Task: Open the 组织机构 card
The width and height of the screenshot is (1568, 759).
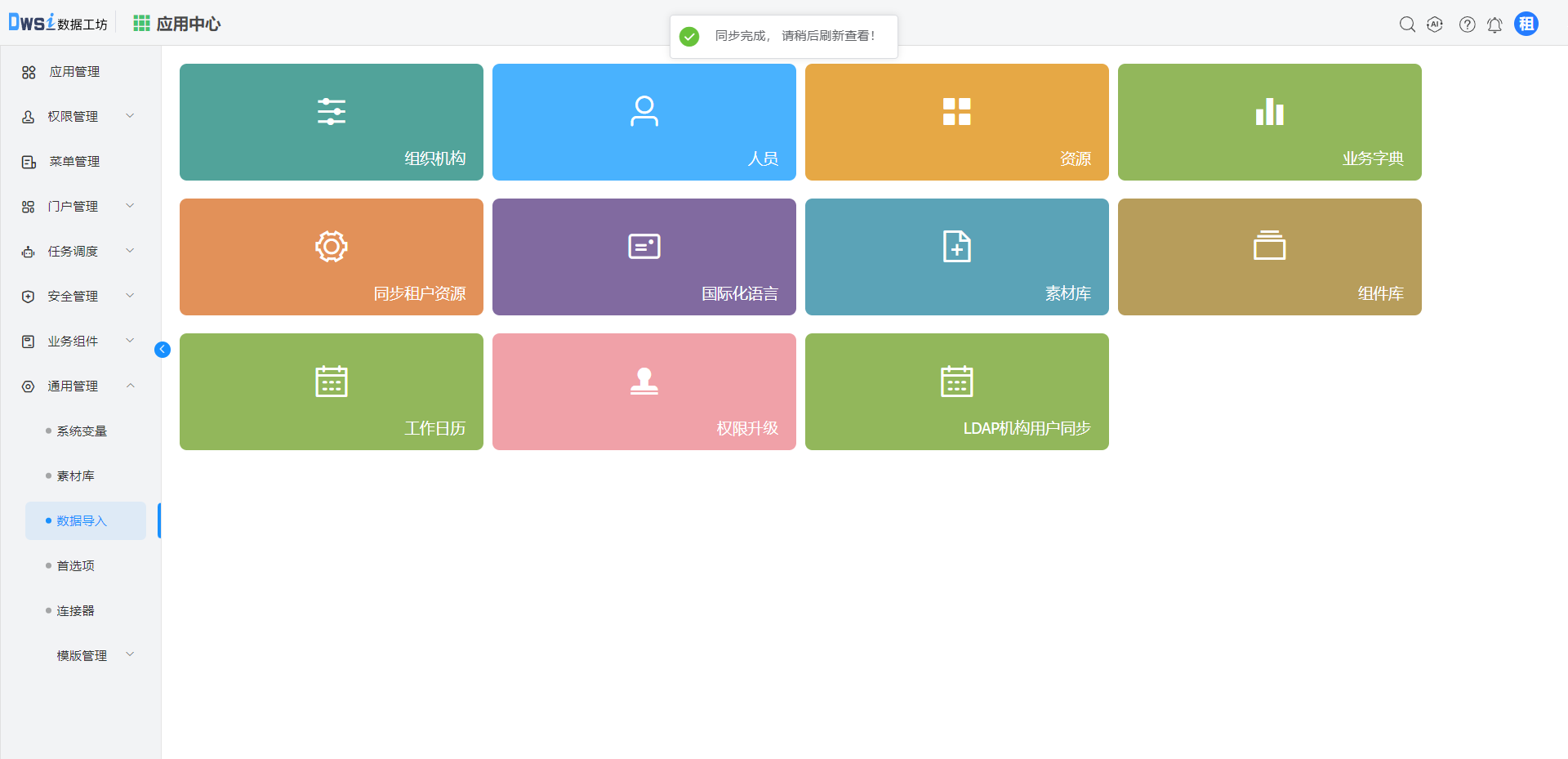Action: (331, 122)
